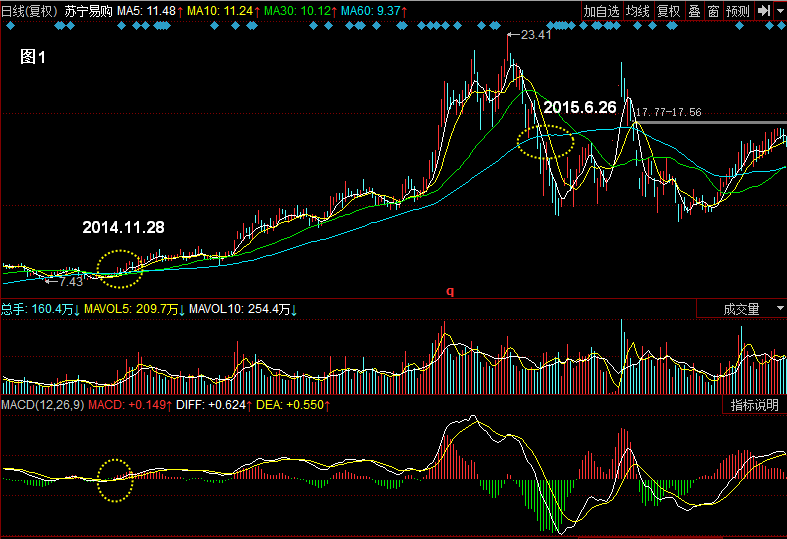787x539 pixels.
Task: Toggle the 叠 overlay stock option
Action: 693,10
